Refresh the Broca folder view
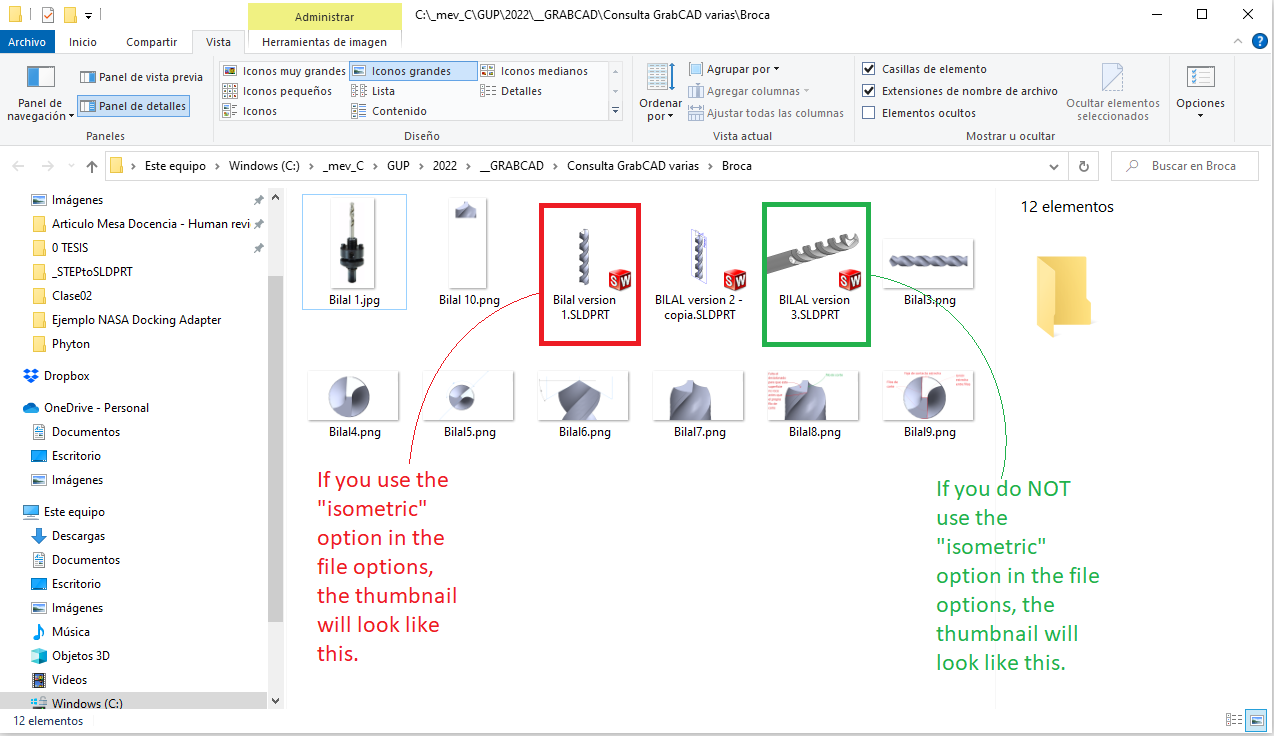1274x736 pixels. point(1084,165)
